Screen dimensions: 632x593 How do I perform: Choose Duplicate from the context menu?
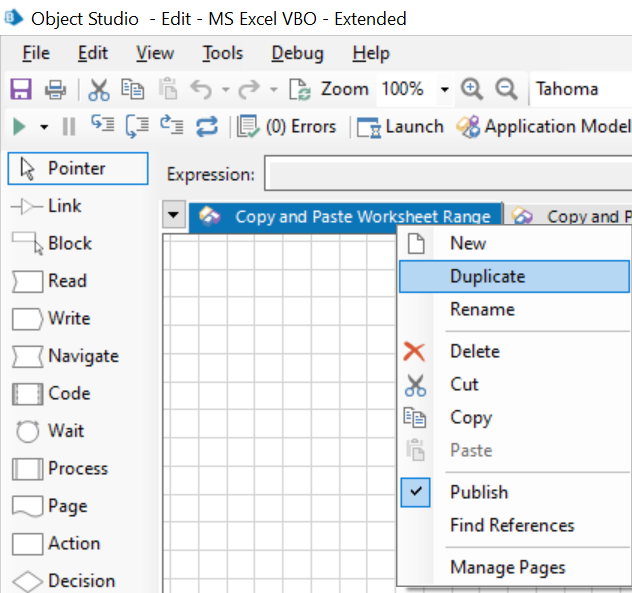click(487, 276)
